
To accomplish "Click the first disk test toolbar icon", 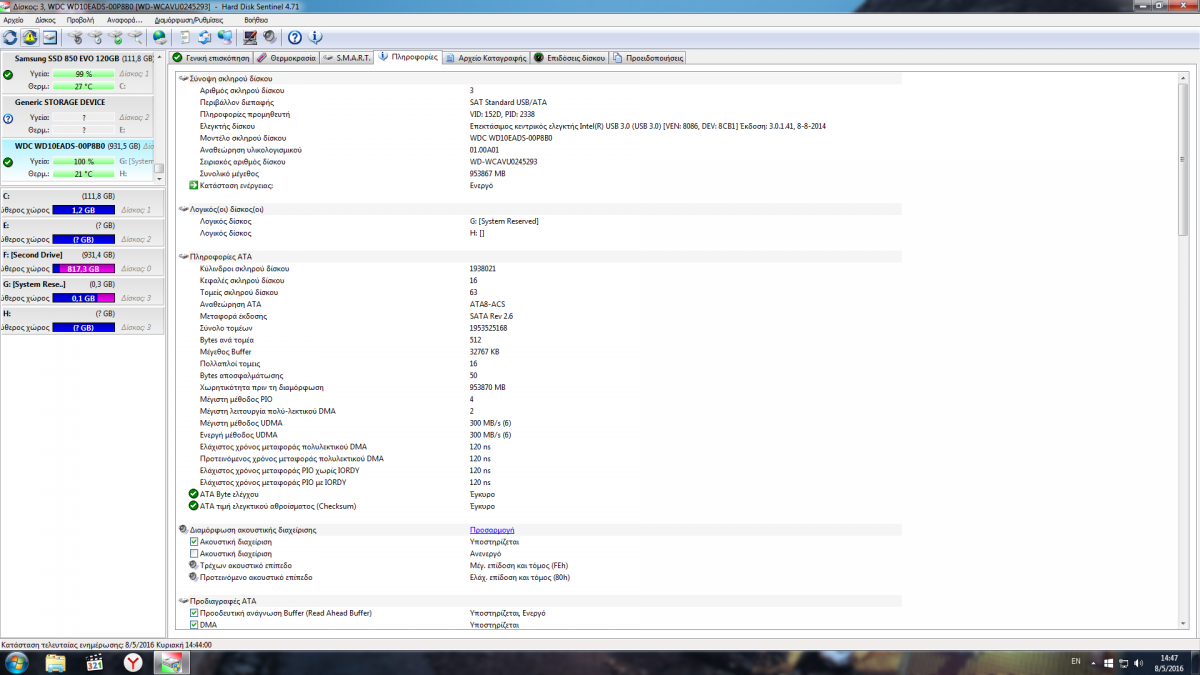I will (x=75, y=38).
